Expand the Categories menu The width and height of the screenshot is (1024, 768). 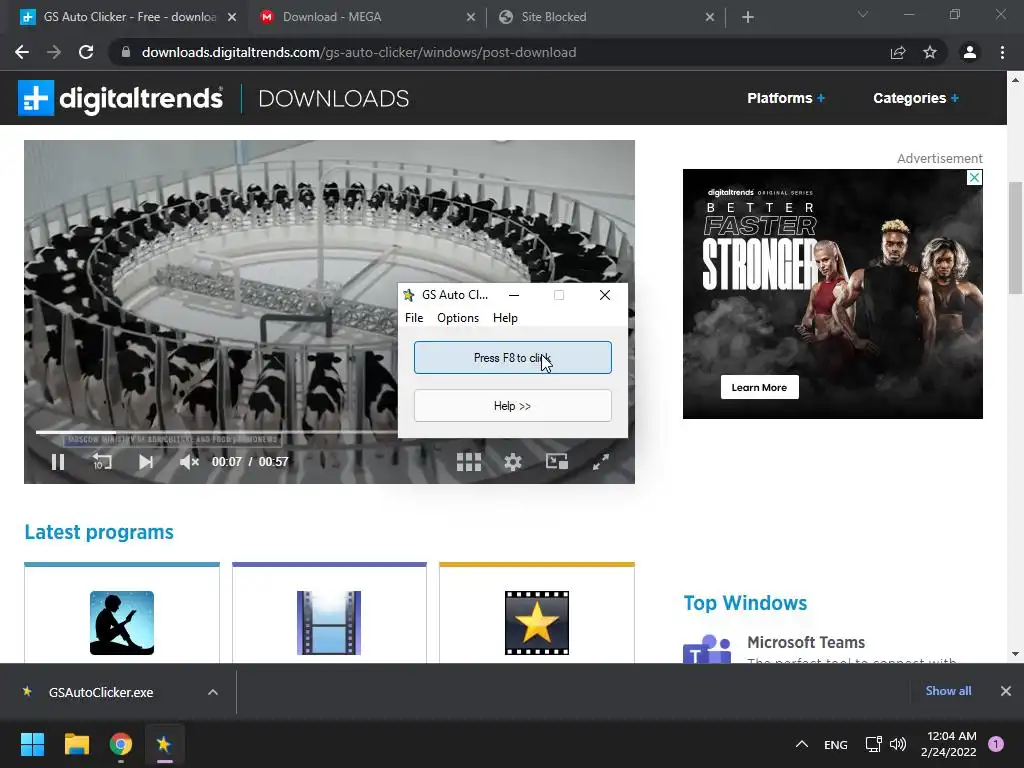click(x=916, y=98)
